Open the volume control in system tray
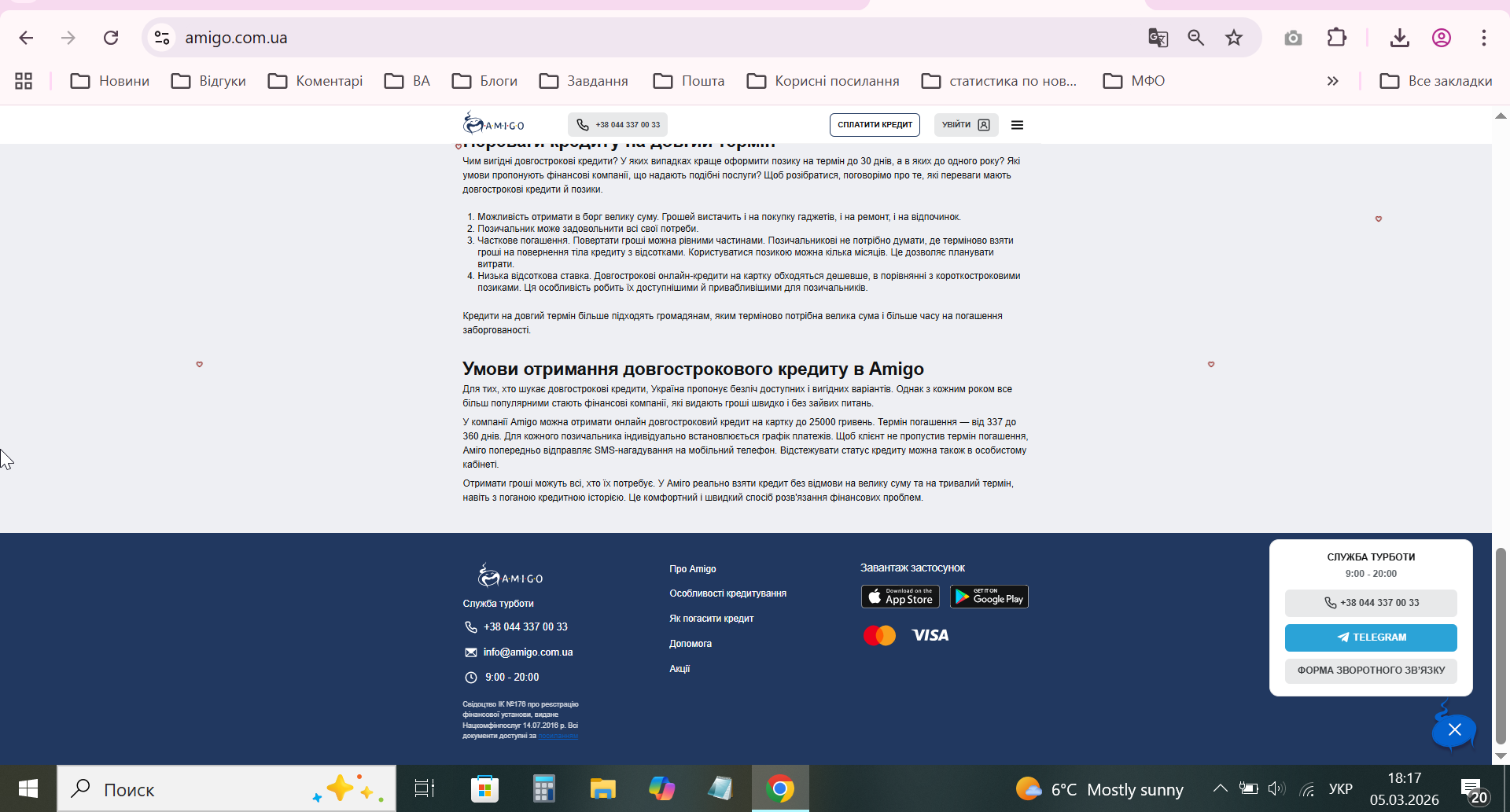This screenshot has width=1510, height=812. pyautogui.click(x=1276, y=788)
